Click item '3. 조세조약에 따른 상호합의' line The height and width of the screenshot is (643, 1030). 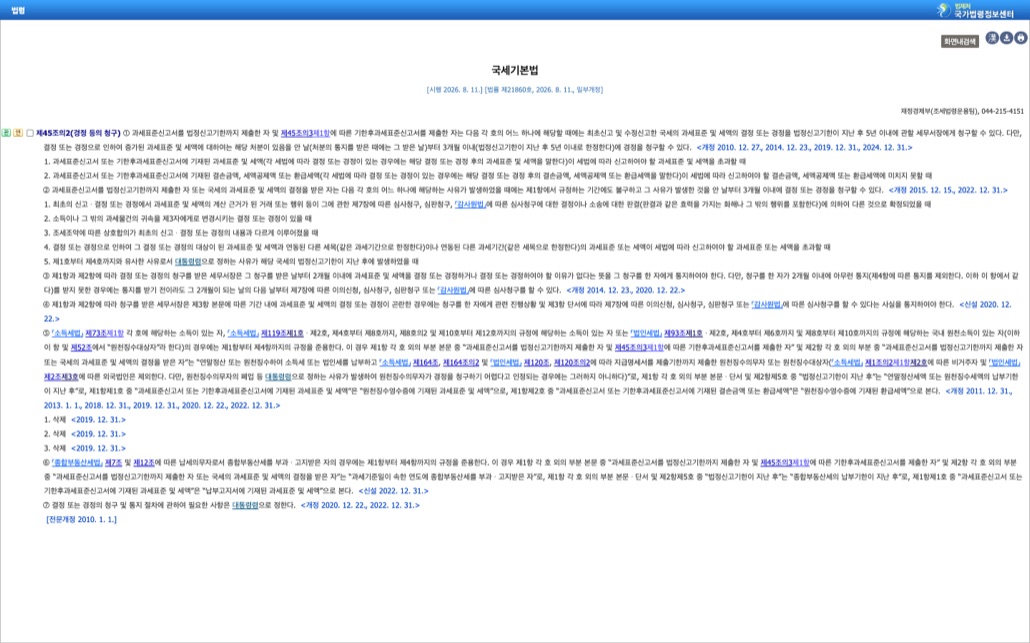click(181, 233)
